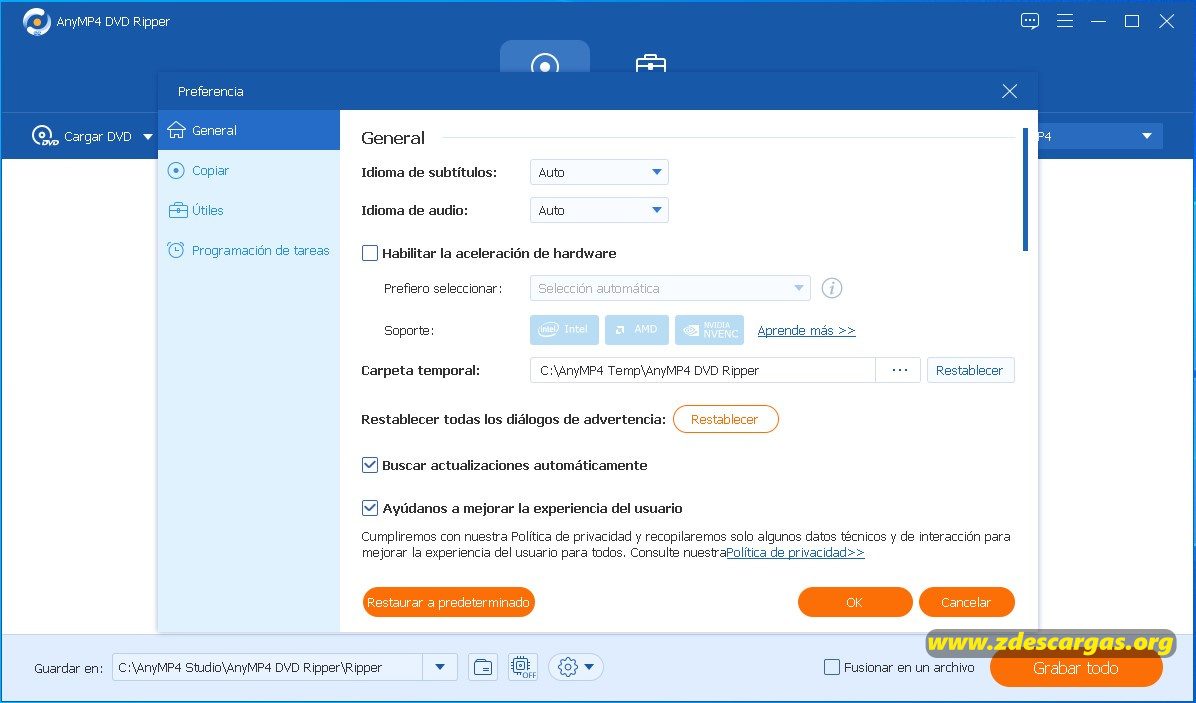The height and width of the screenshot is (703, 1196).
Task: Click orange-outlined Restablecer for warning dialogs
Action: pos(725,419)
